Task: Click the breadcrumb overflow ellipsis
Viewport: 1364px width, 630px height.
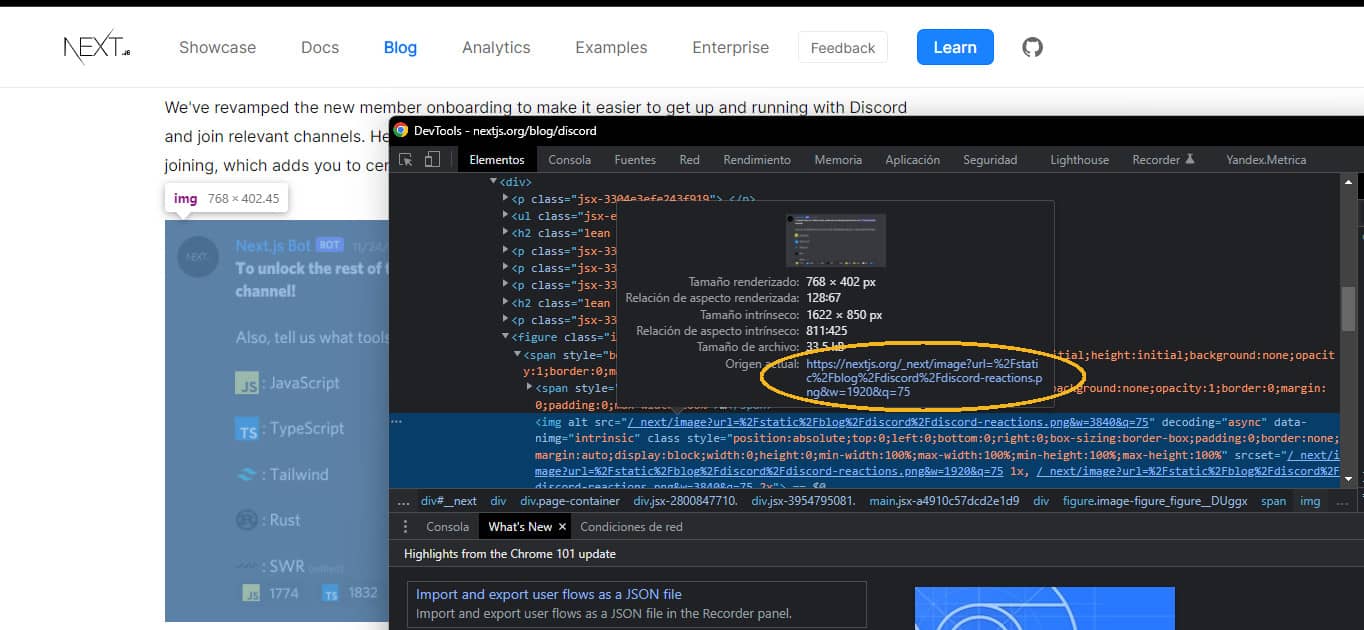Action: coord(403,501)
